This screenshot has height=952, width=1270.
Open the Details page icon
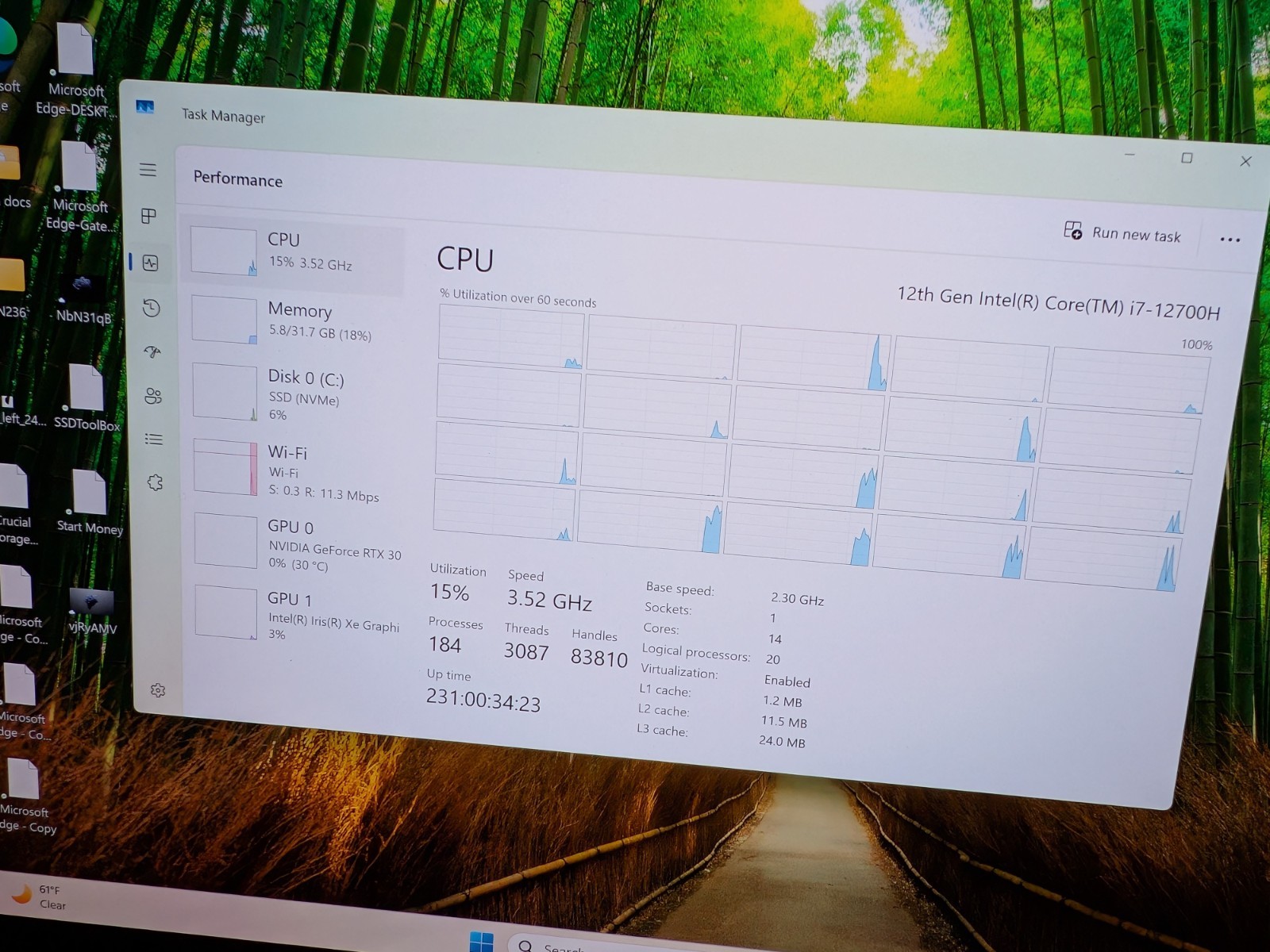pos(154,439)
